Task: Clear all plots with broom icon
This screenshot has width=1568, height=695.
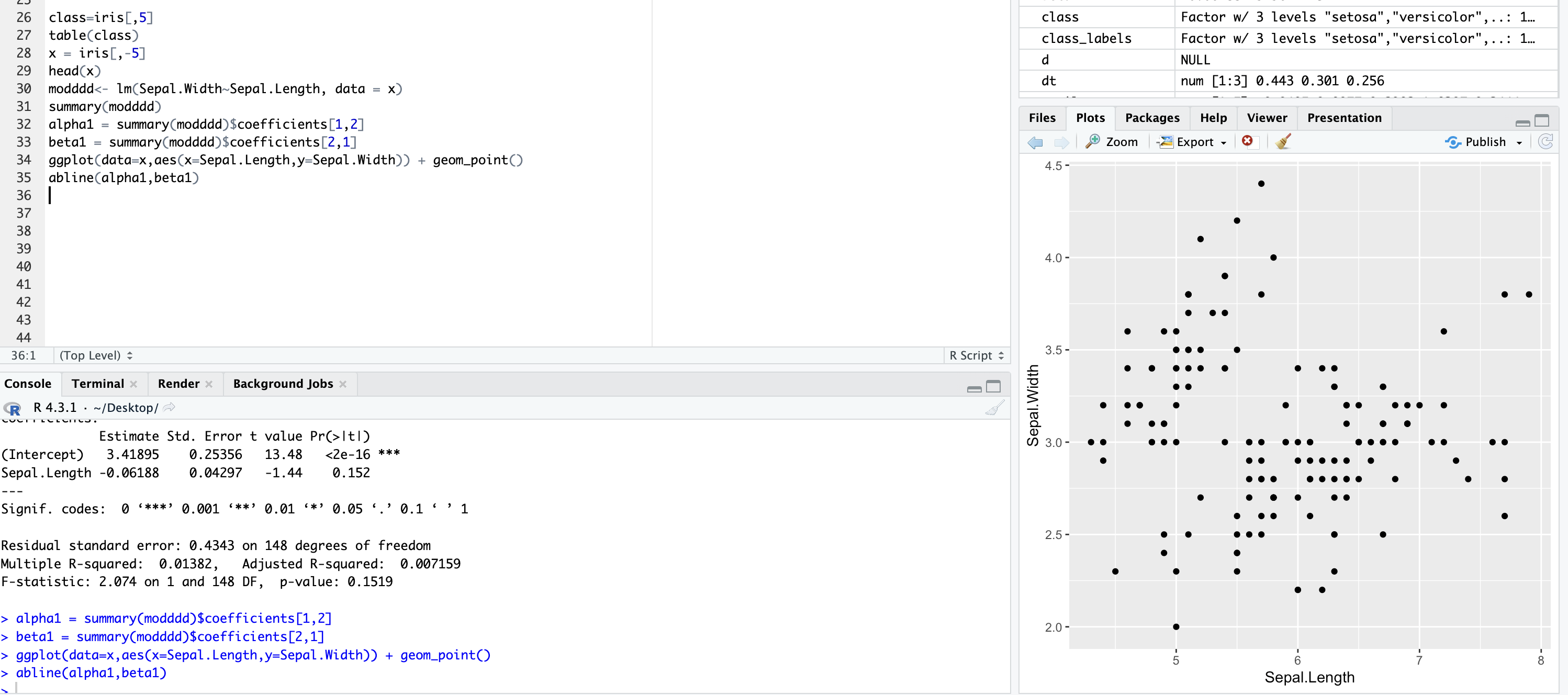Action: coord(1283,141)
